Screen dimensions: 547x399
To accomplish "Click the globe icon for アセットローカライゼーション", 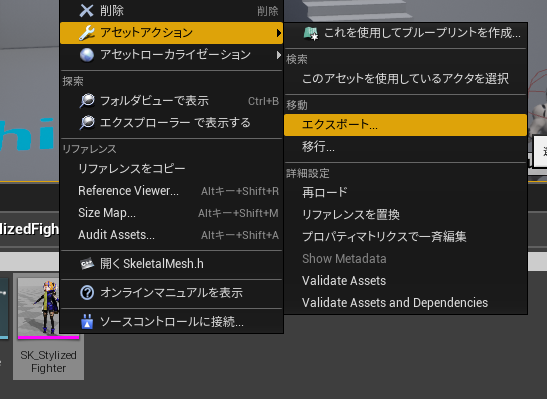I will [87, 55].
